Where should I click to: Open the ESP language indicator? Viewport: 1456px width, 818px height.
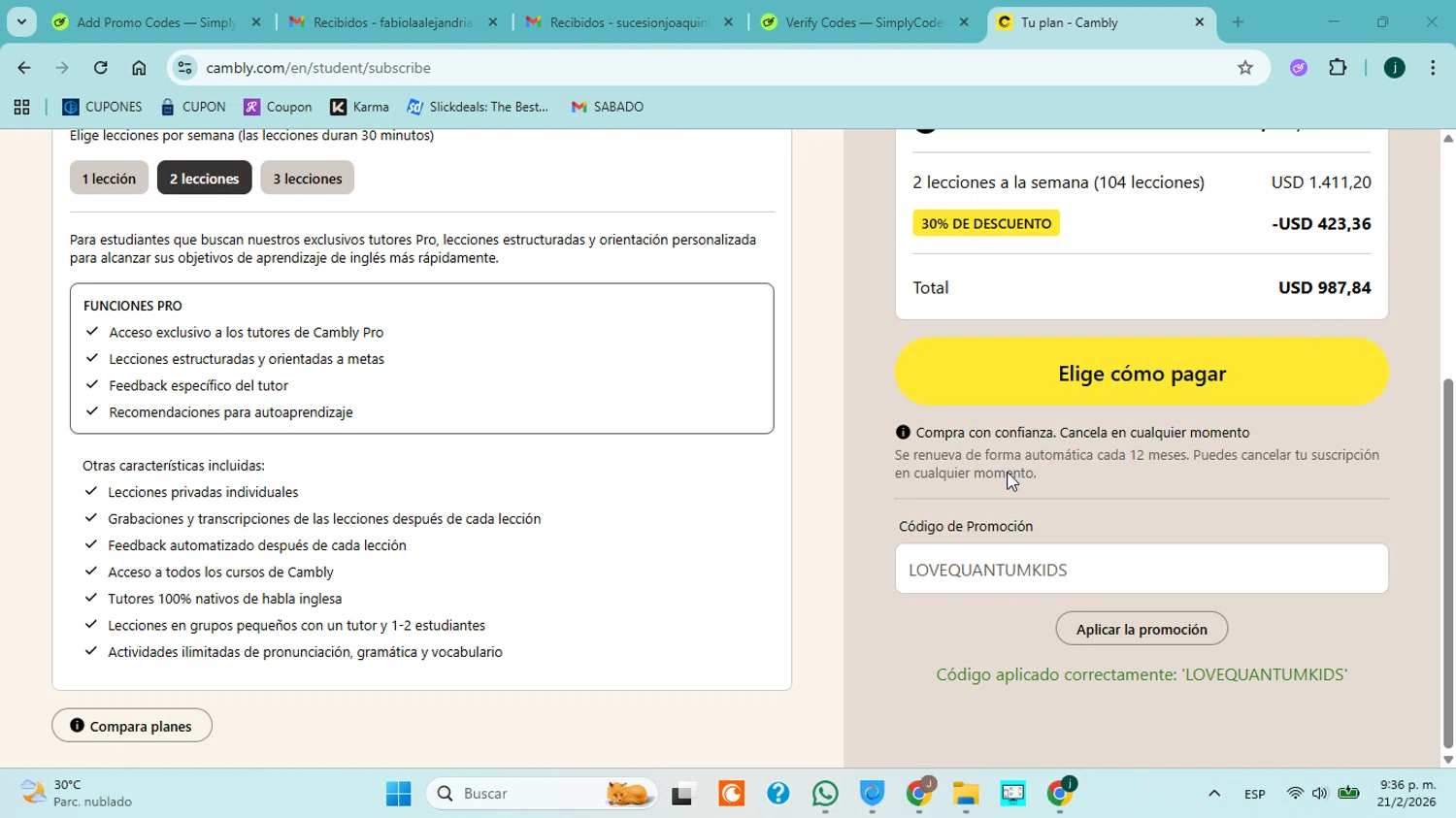pos(1254,794)
